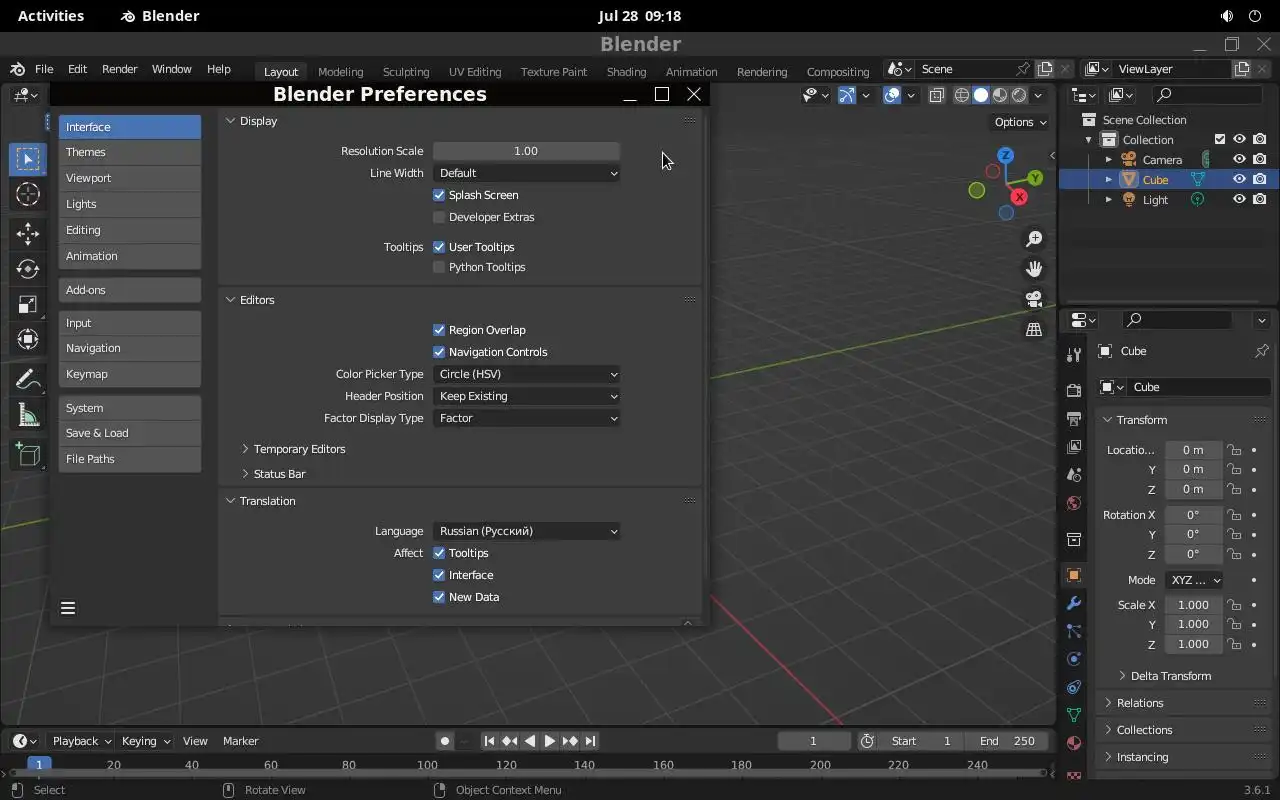Click the End frame 250 field
Screen dimensions: 1280x800
point(1007,741)
